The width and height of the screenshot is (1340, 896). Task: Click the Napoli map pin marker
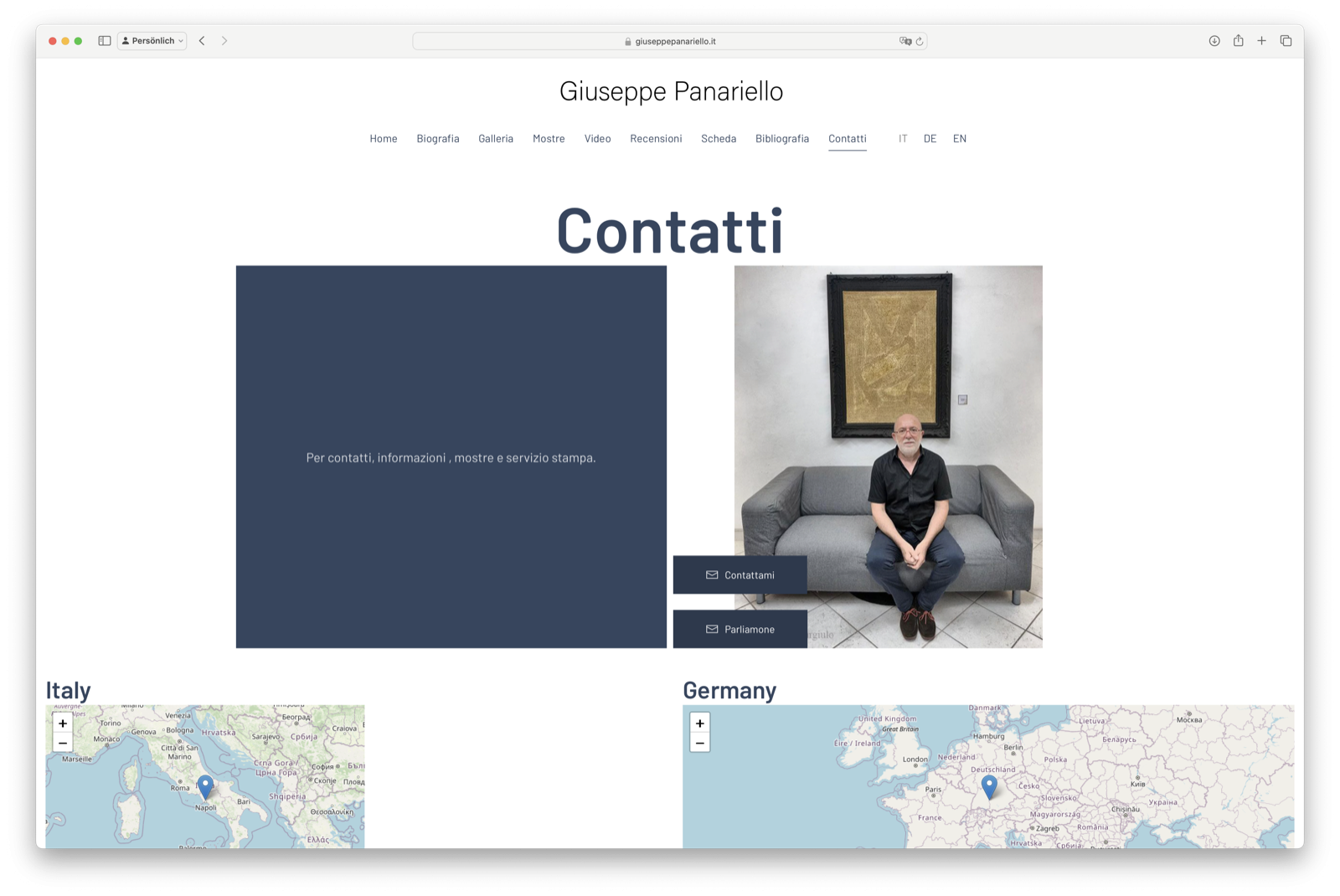(x=205, y=787)
